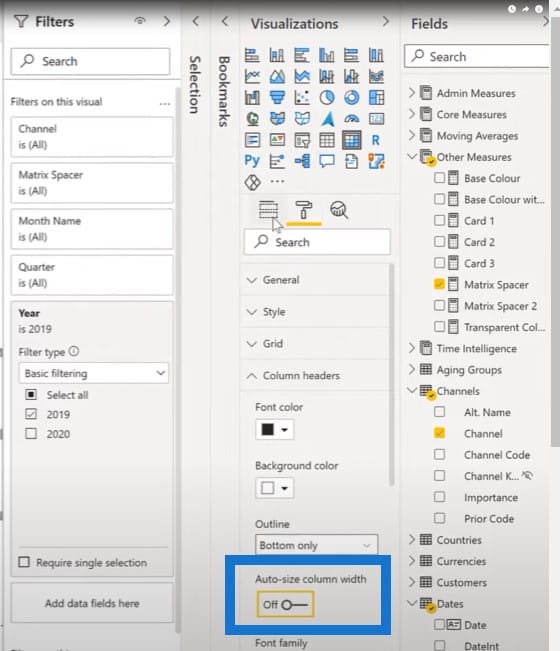Choose the Gauge visualization icon

[352, 119]
